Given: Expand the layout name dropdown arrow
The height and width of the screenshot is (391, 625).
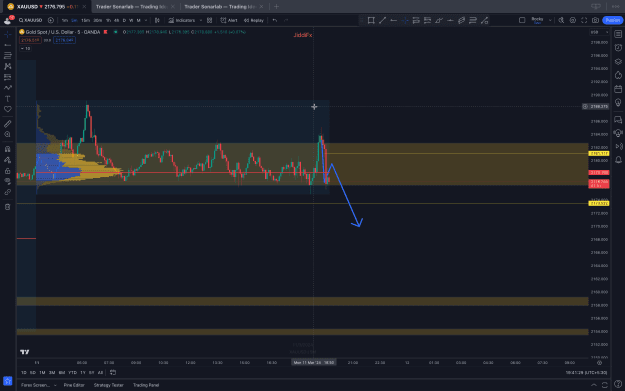Looking at the screenshot, I should point(550,20).
